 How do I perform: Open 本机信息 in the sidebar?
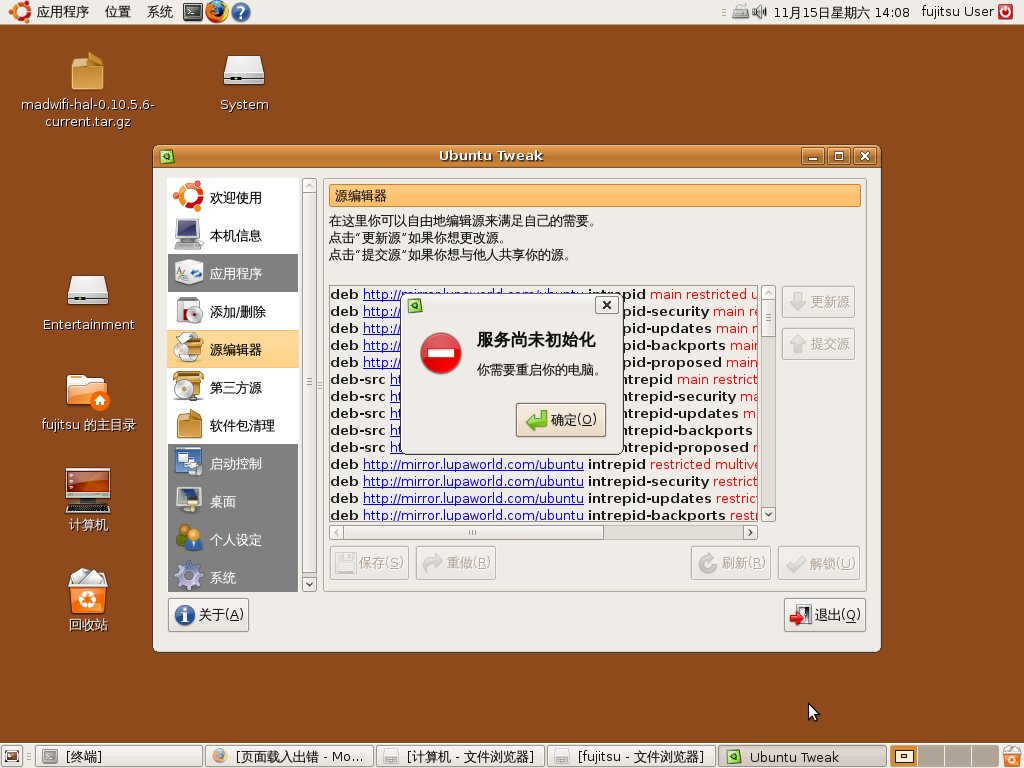(233, 235)
